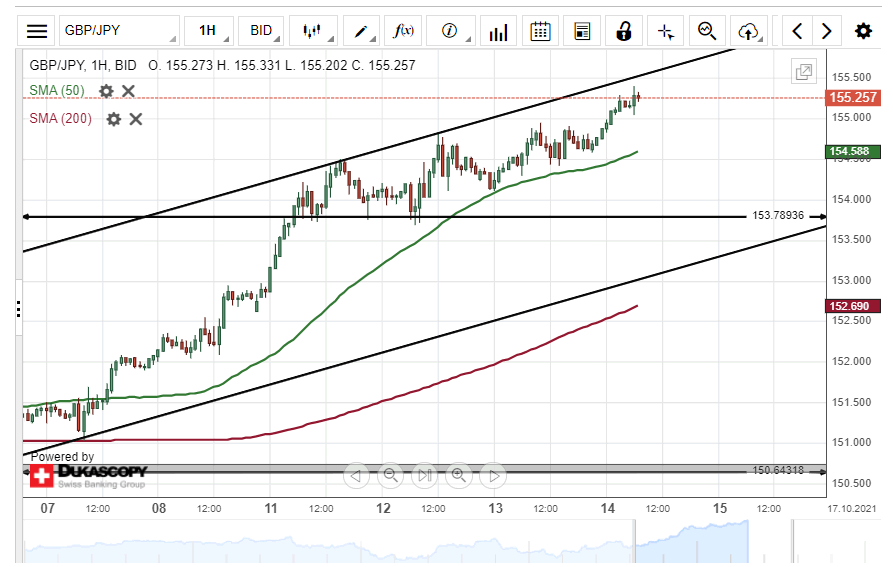Click the chart title GBP/JPY, 1H, BID

click(x=83, y=65)
